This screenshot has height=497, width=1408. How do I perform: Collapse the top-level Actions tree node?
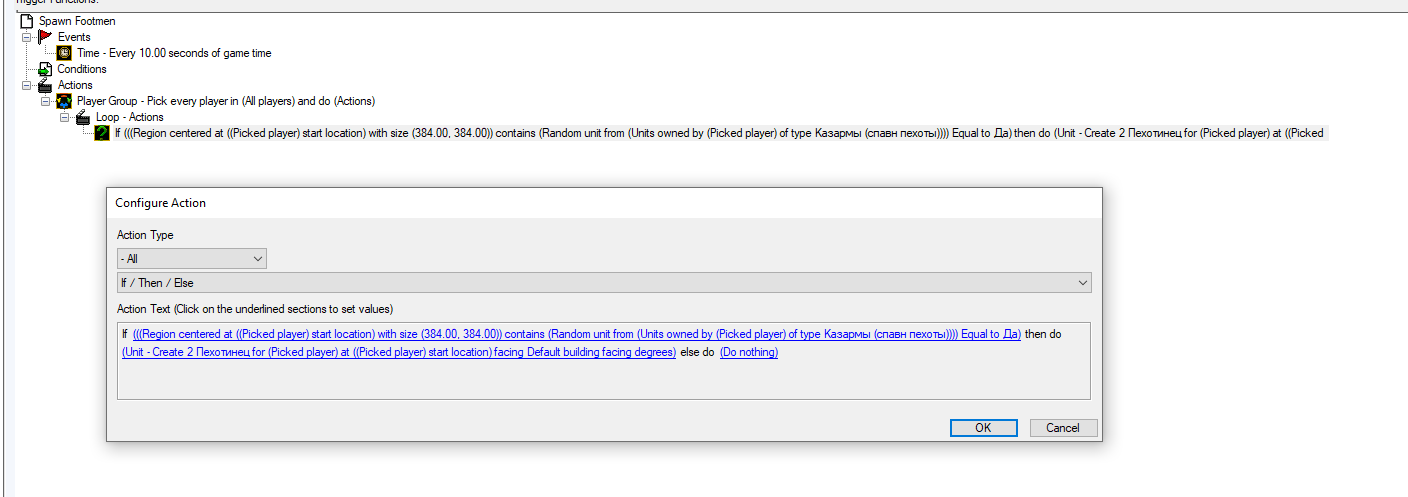coord(27,85)
